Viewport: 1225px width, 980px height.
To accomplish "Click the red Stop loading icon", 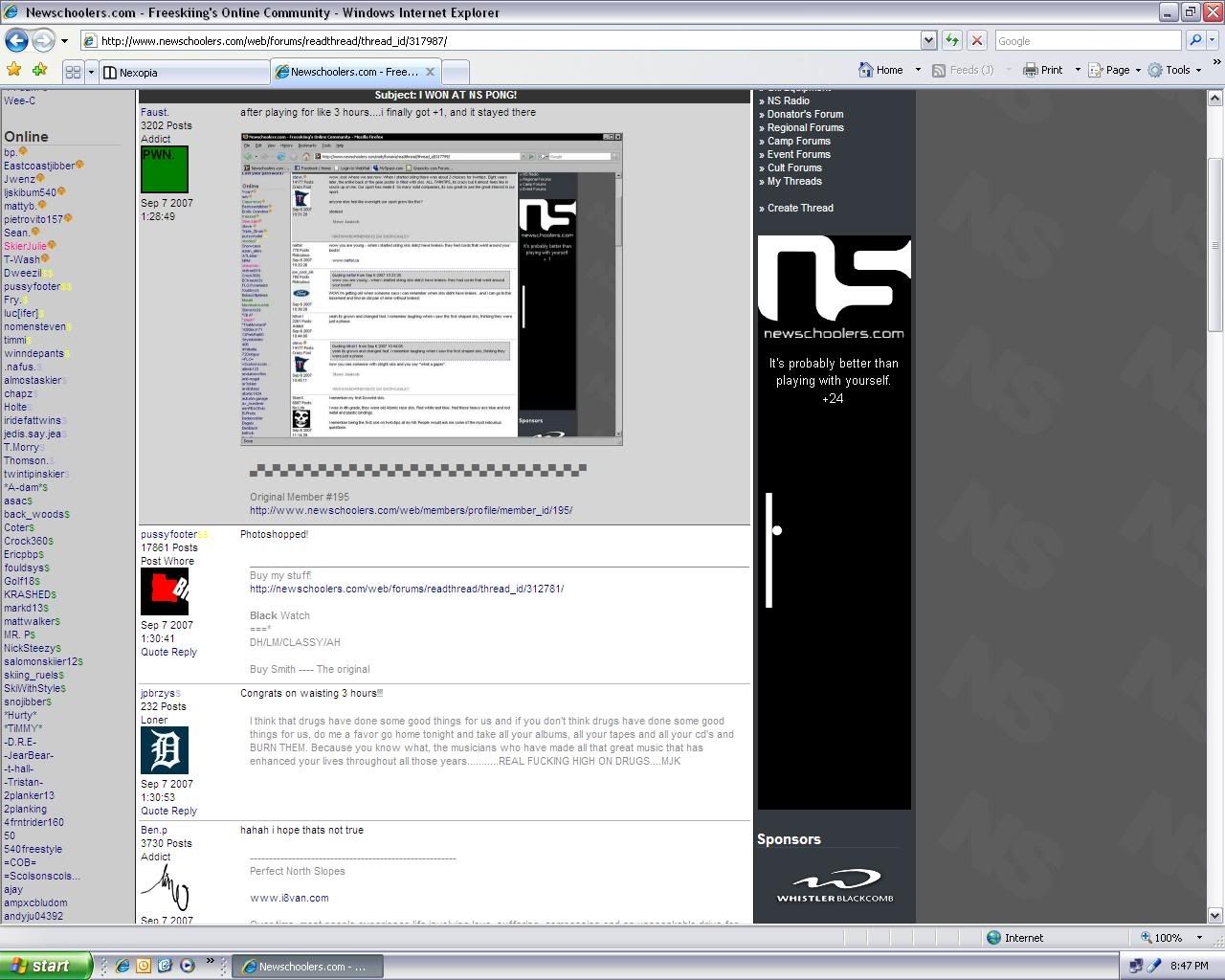I will 976,40.
